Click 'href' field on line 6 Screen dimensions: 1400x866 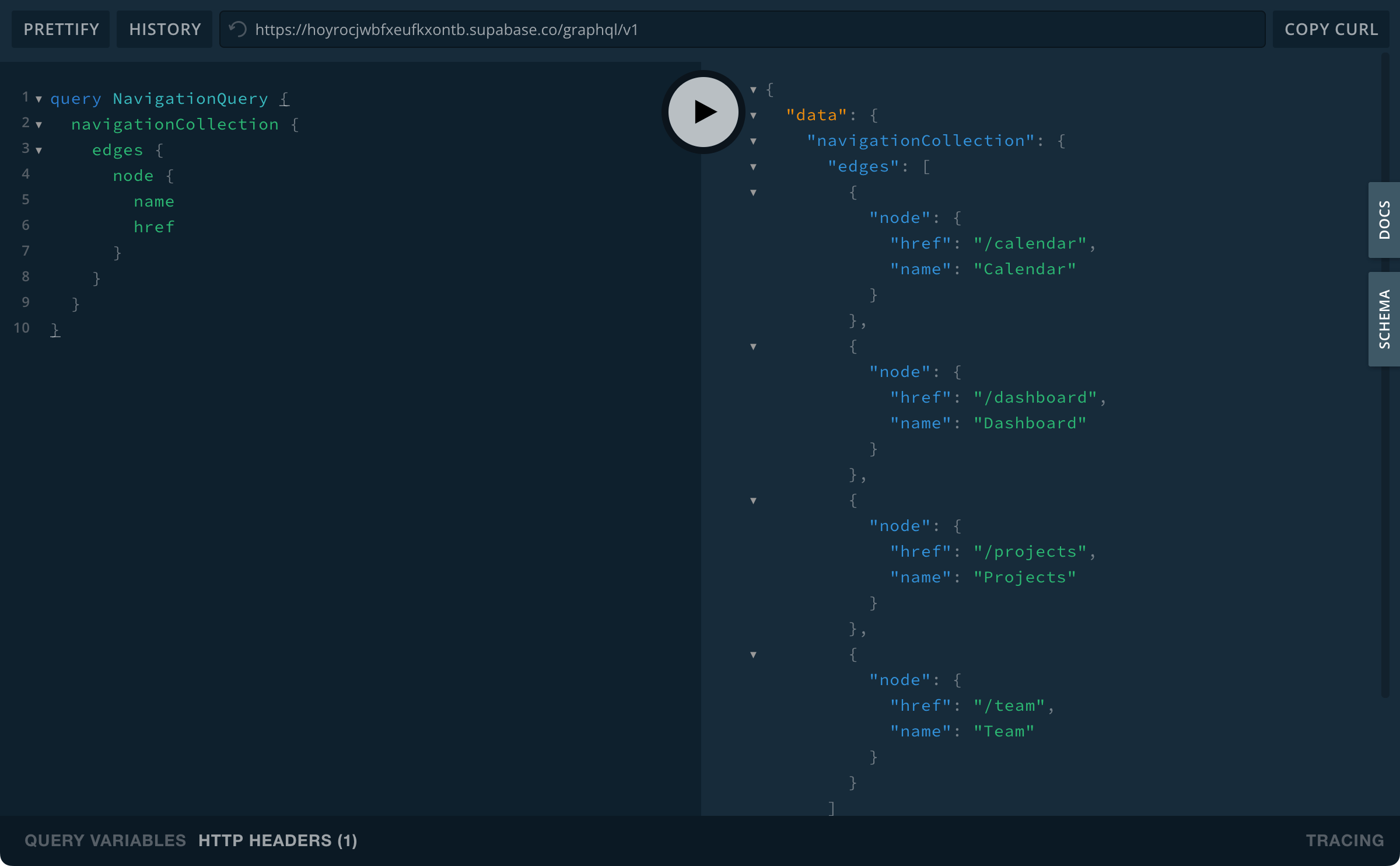154,227
